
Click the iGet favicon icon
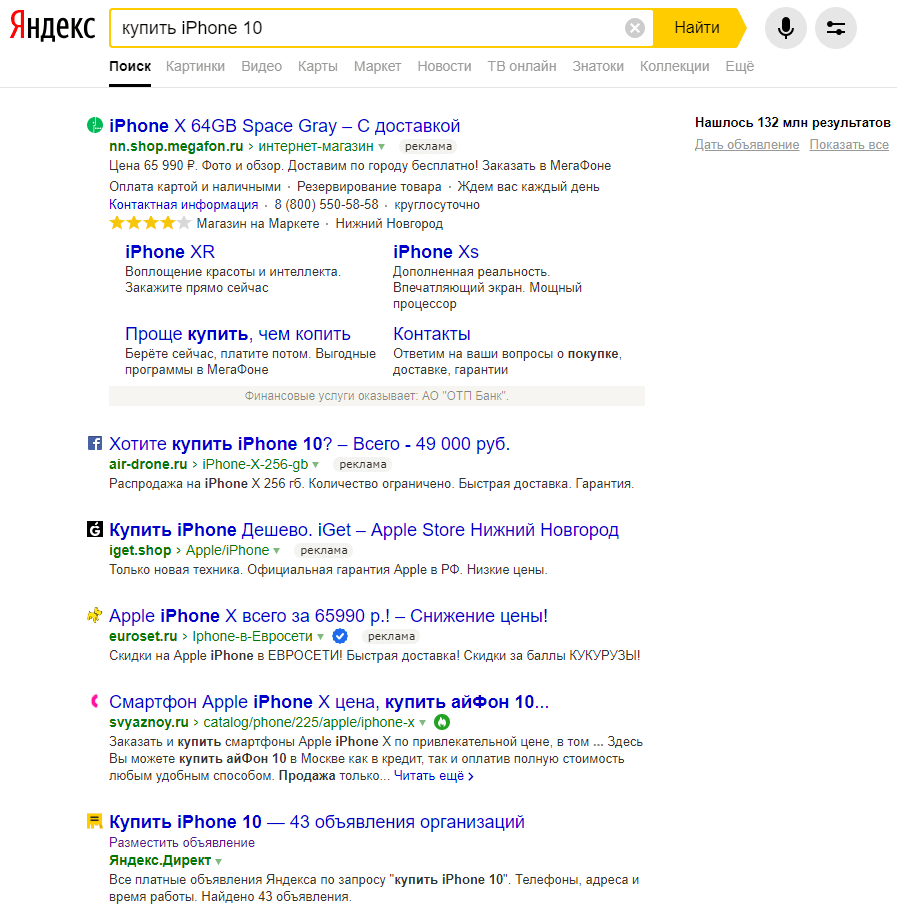pyautogui.click(x=95, y=529)
